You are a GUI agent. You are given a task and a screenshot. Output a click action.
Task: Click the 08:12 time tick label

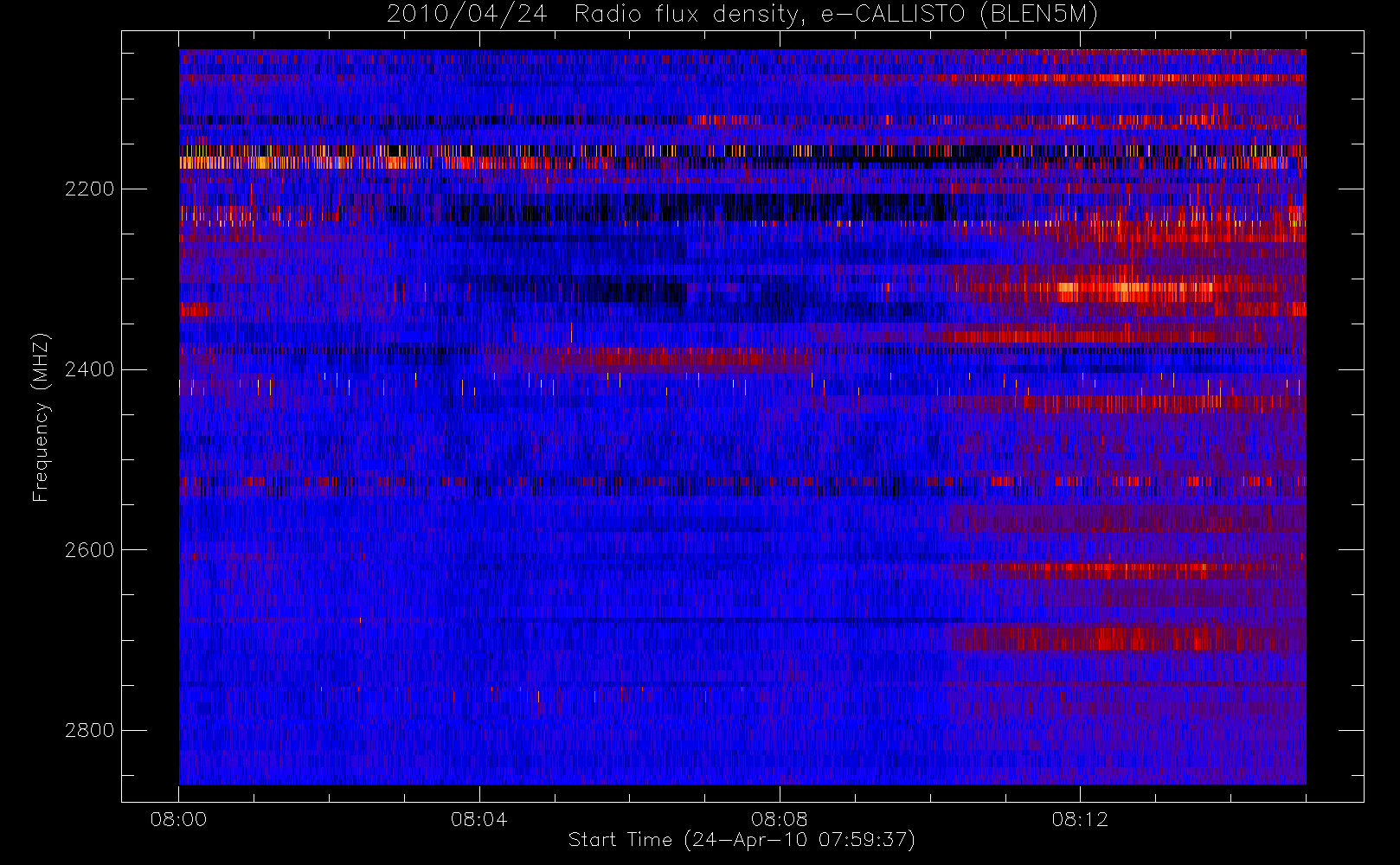(1080, 819)
